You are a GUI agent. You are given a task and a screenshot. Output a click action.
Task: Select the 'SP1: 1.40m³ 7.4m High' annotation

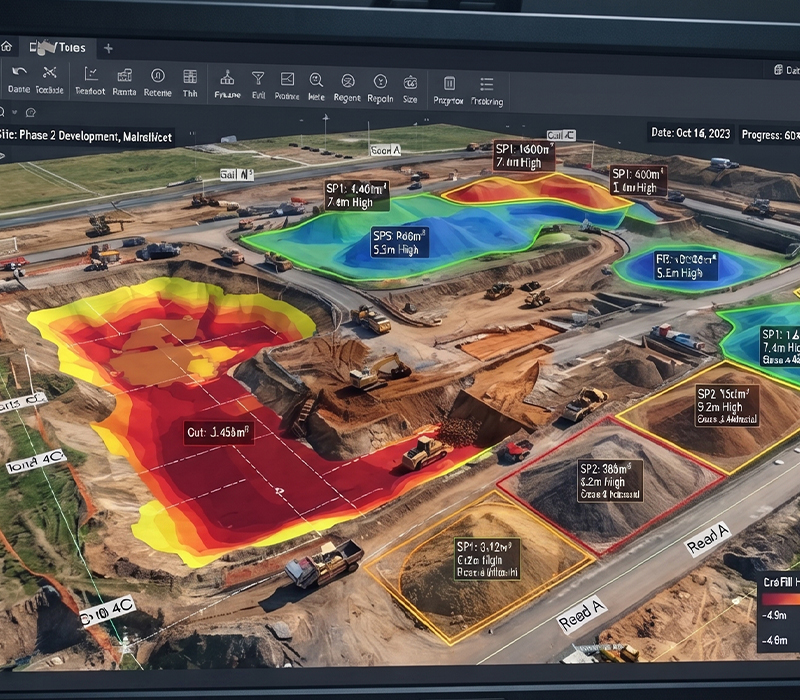tap(357, 195)
